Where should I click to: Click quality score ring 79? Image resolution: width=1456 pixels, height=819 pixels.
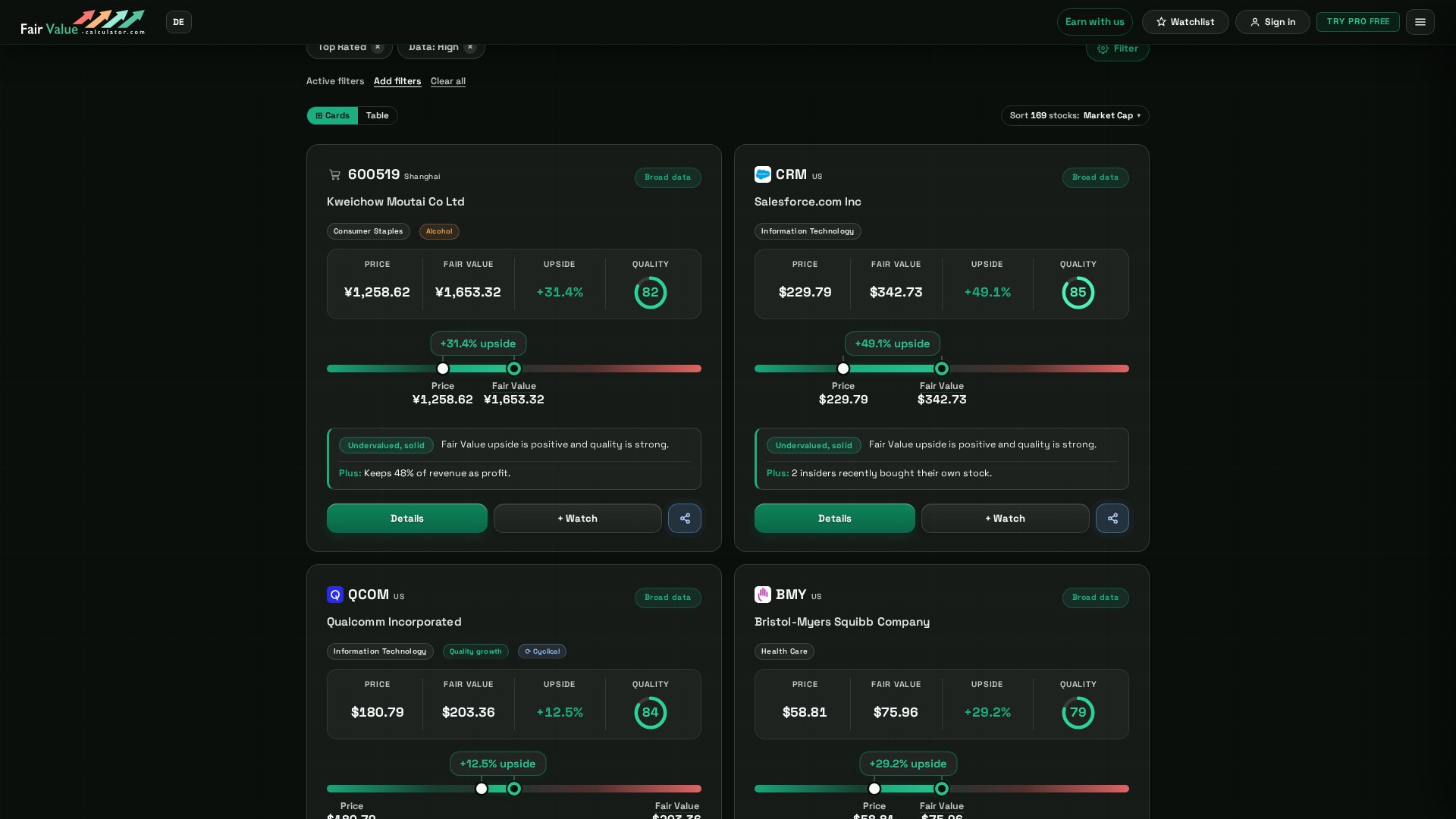[1078, 713]
